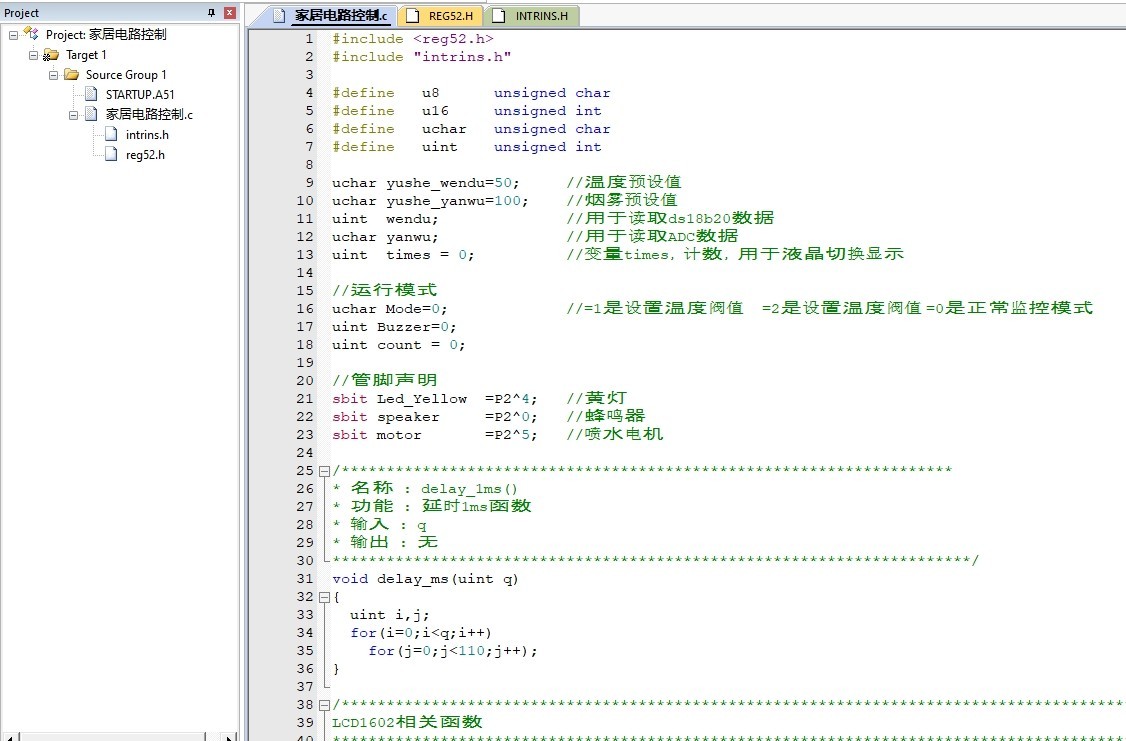The image size is (1126, 741).
Task: Click the '//管脚声明' comment on line 20
Action: 384,381
